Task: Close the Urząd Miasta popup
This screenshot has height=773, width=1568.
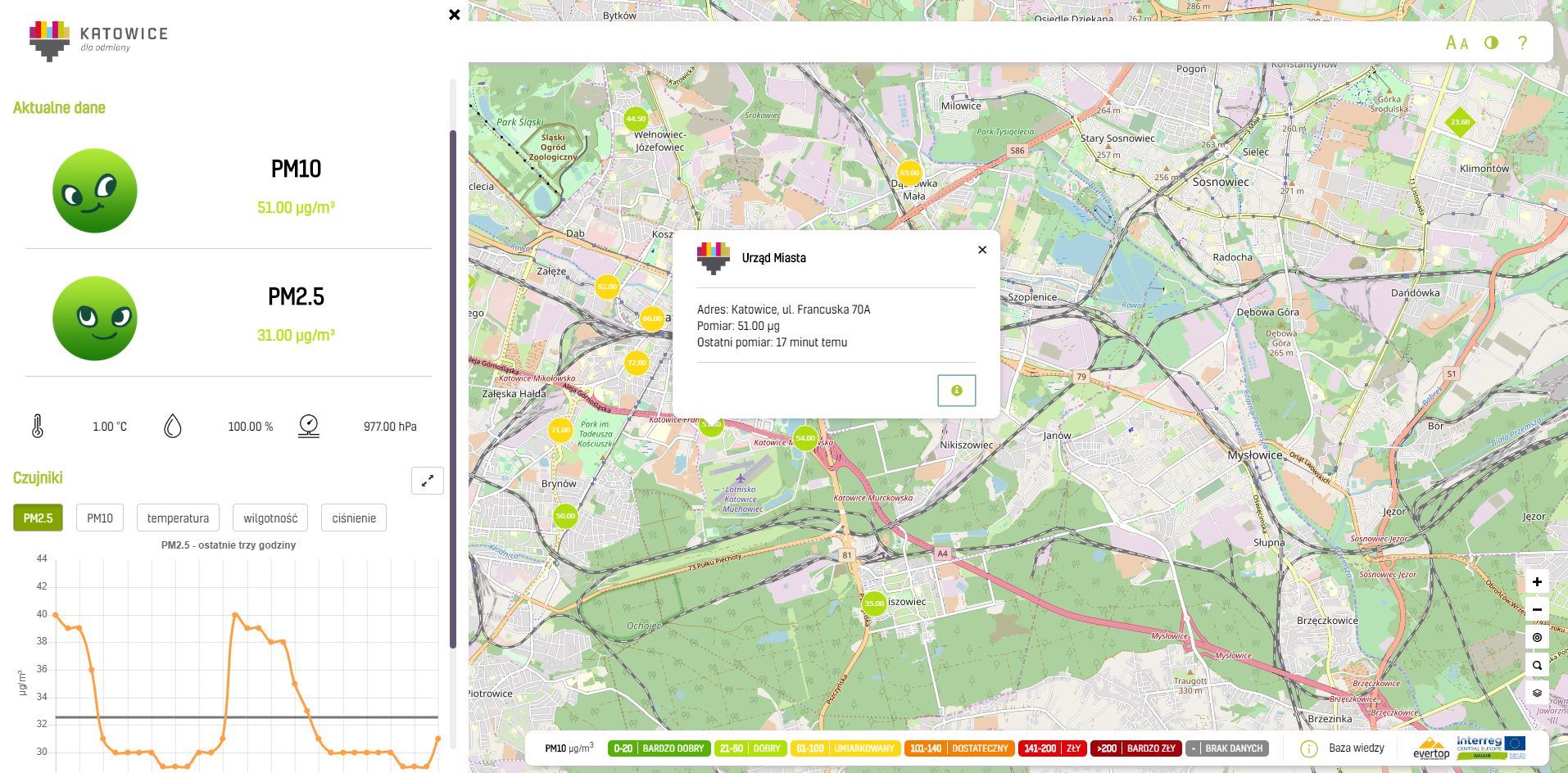Action: click(982, 250)
